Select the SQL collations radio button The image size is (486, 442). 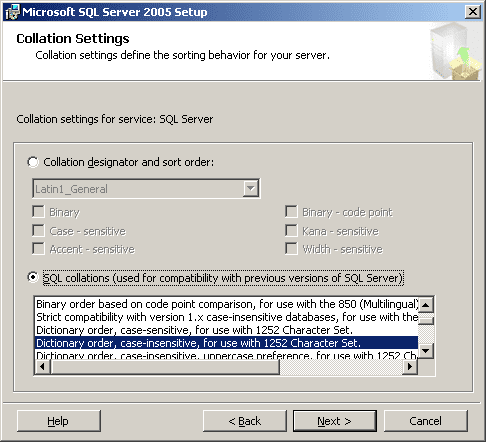(33, 277)
